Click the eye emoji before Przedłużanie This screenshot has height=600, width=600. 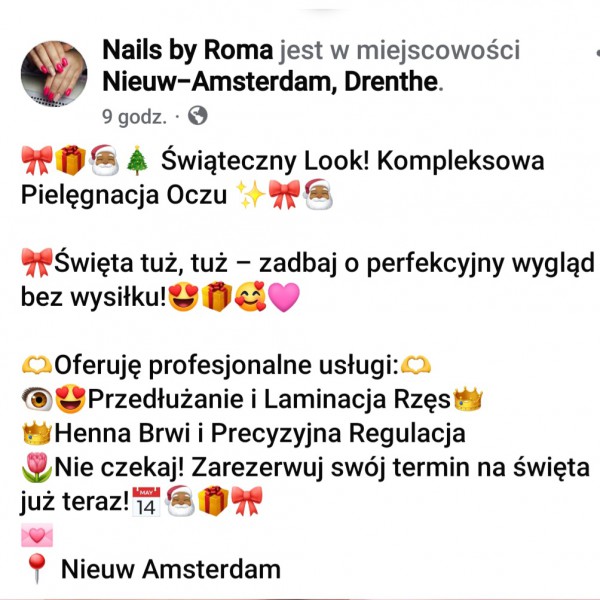[37, 399]
